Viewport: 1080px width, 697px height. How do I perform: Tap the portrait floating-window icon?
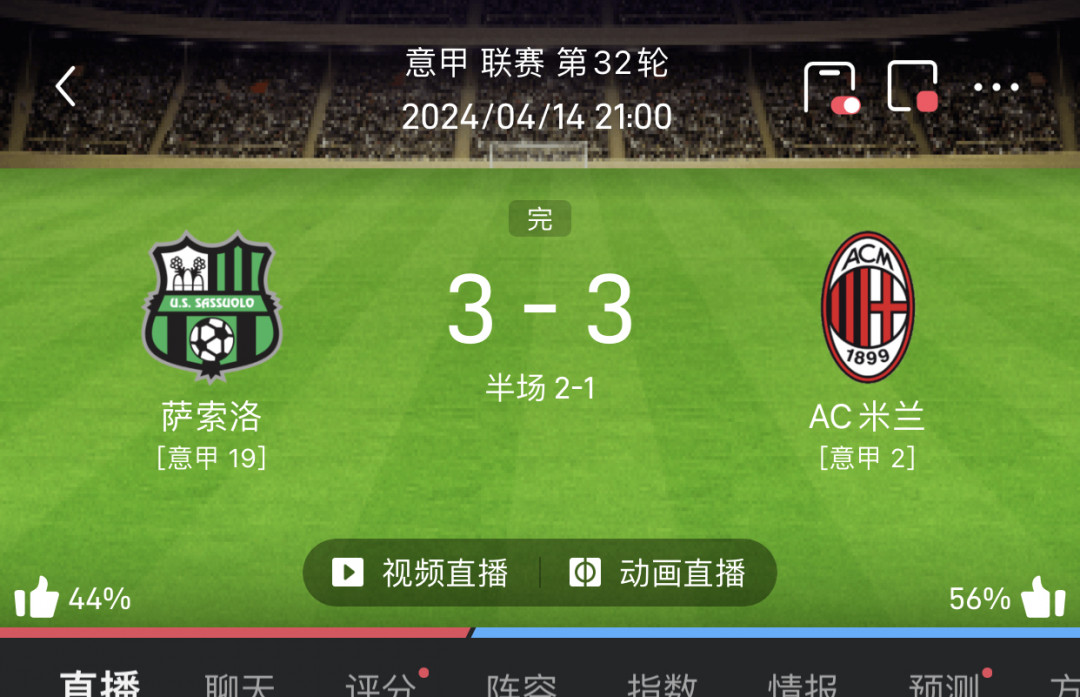pos(831,87)
